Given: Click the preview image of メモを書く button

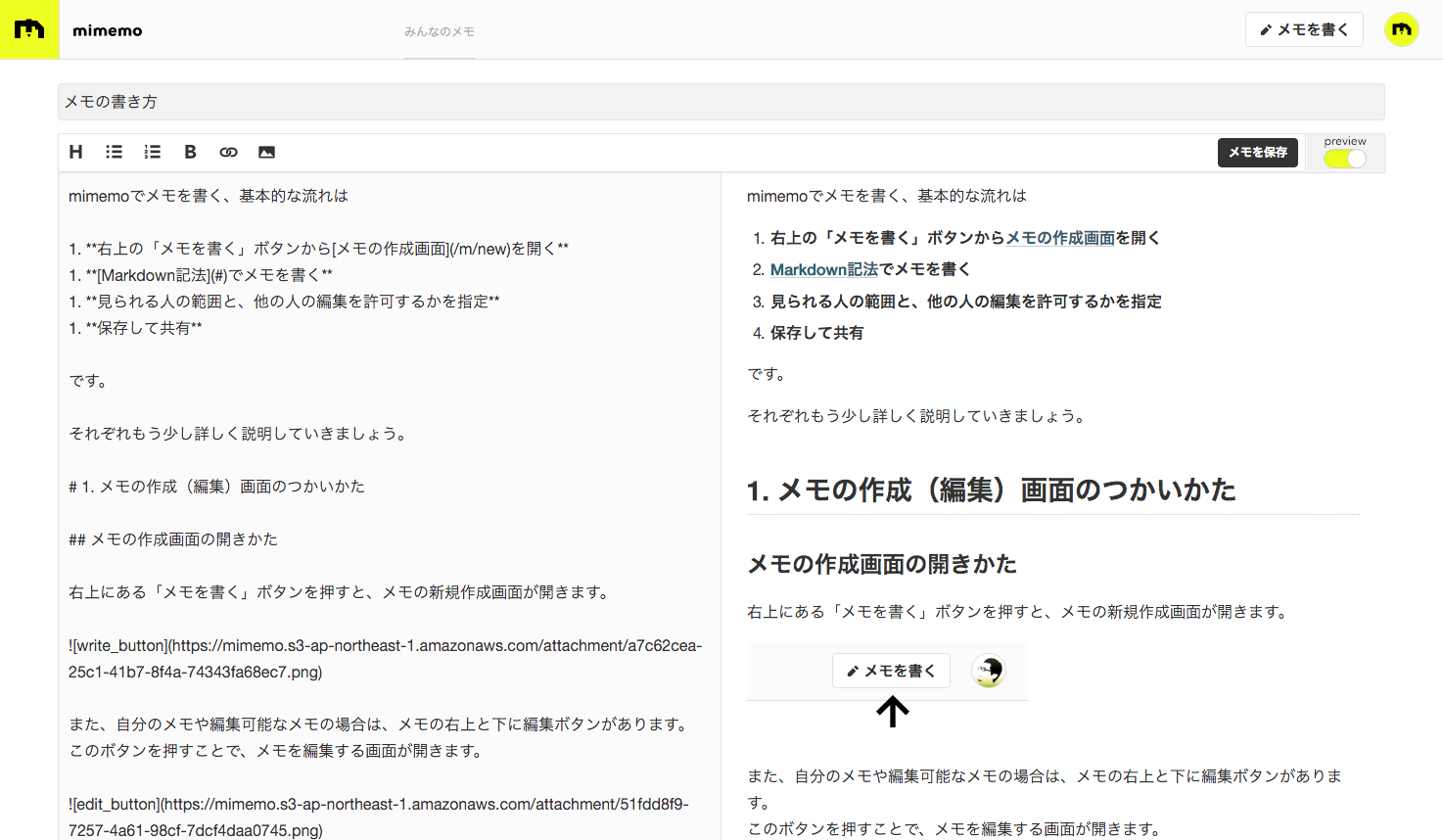Looking at the screenshot, I should (891, 671).
